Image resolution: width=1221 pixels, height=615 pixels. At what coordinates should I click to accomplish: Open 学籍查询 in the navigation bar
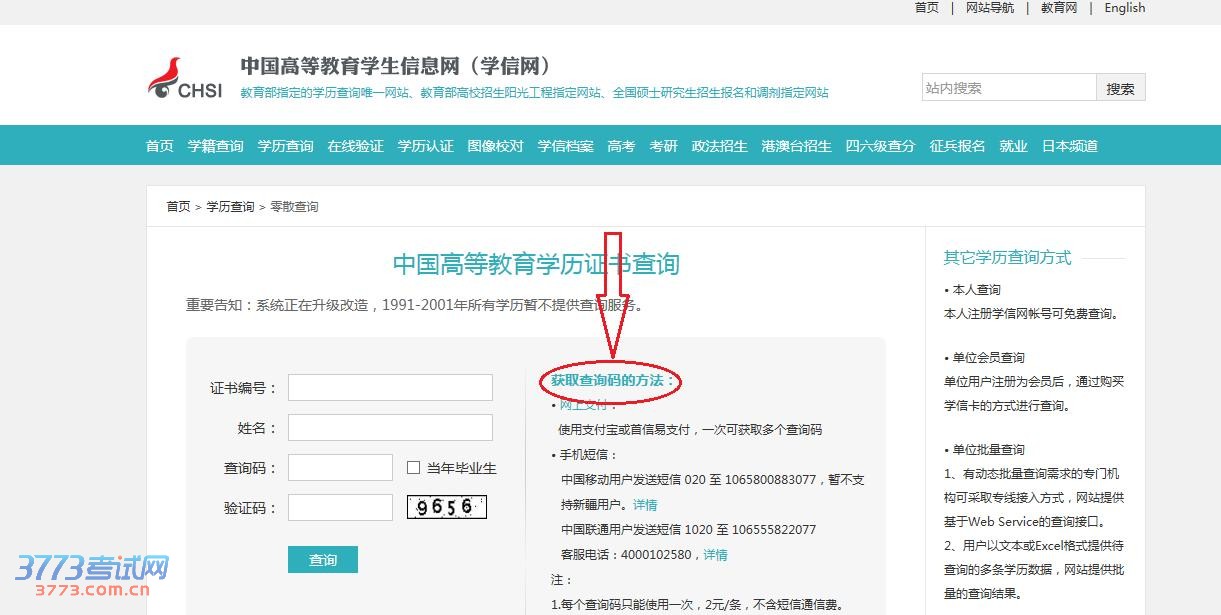coord(215,146)
